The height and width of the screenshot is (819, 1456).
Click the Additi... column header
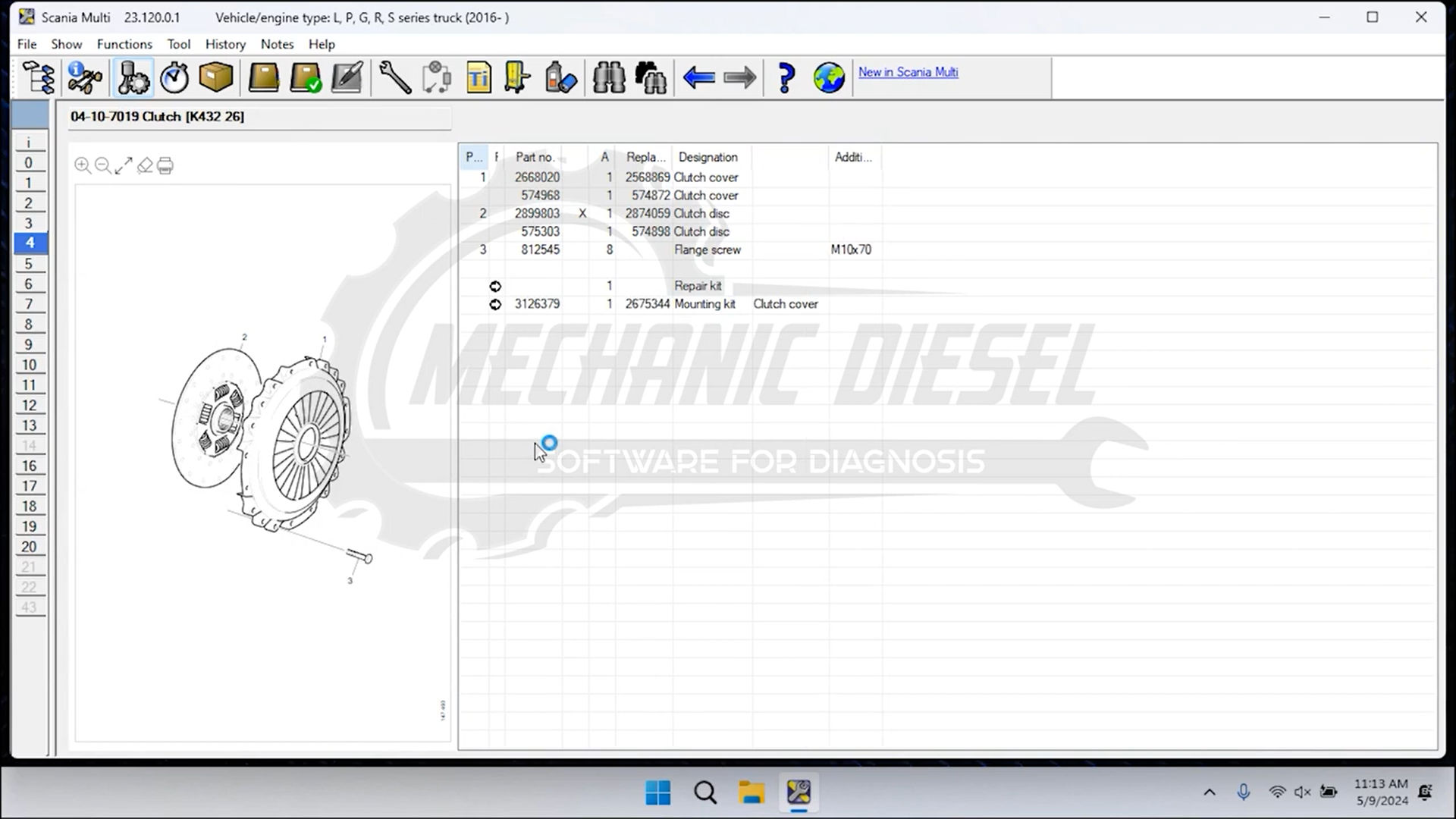(x=854, y=157)
